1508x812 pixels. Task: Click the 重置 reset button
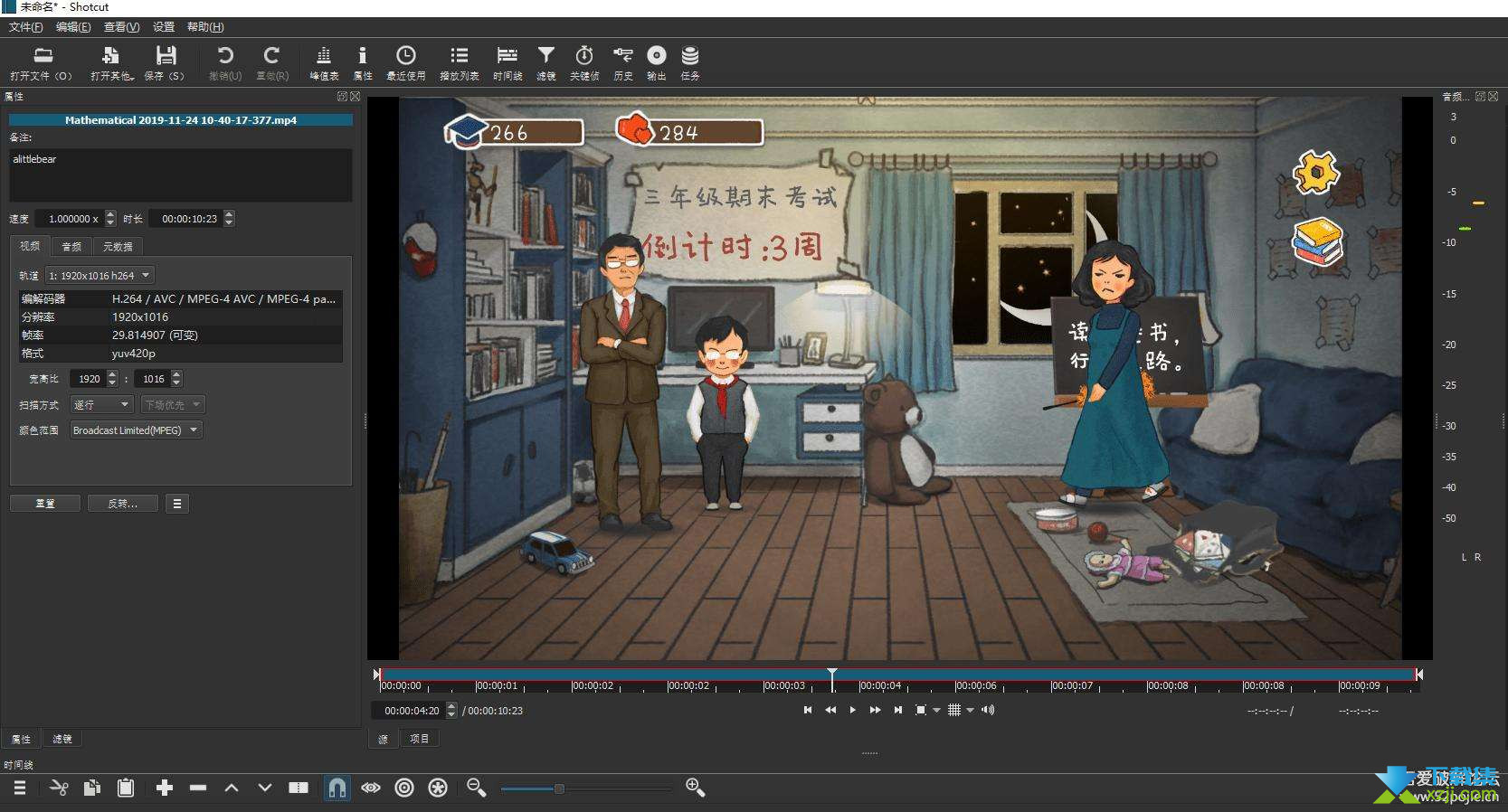45,503
